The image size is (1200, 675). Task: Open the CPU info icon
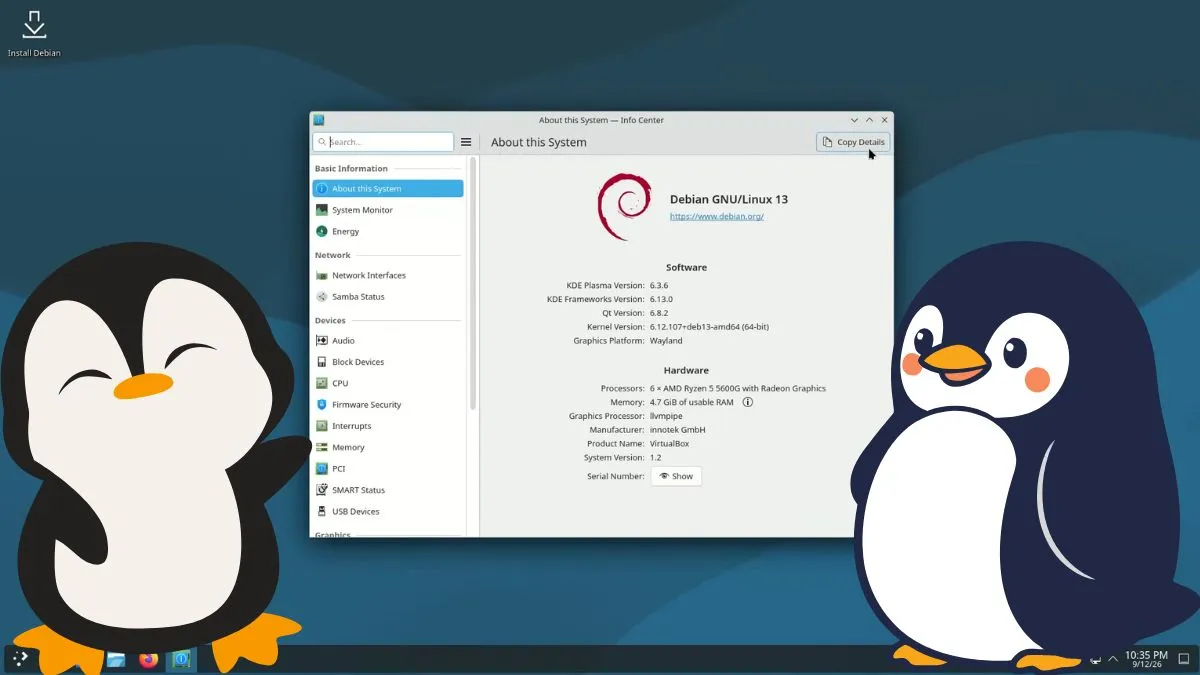tap(322, 383)
